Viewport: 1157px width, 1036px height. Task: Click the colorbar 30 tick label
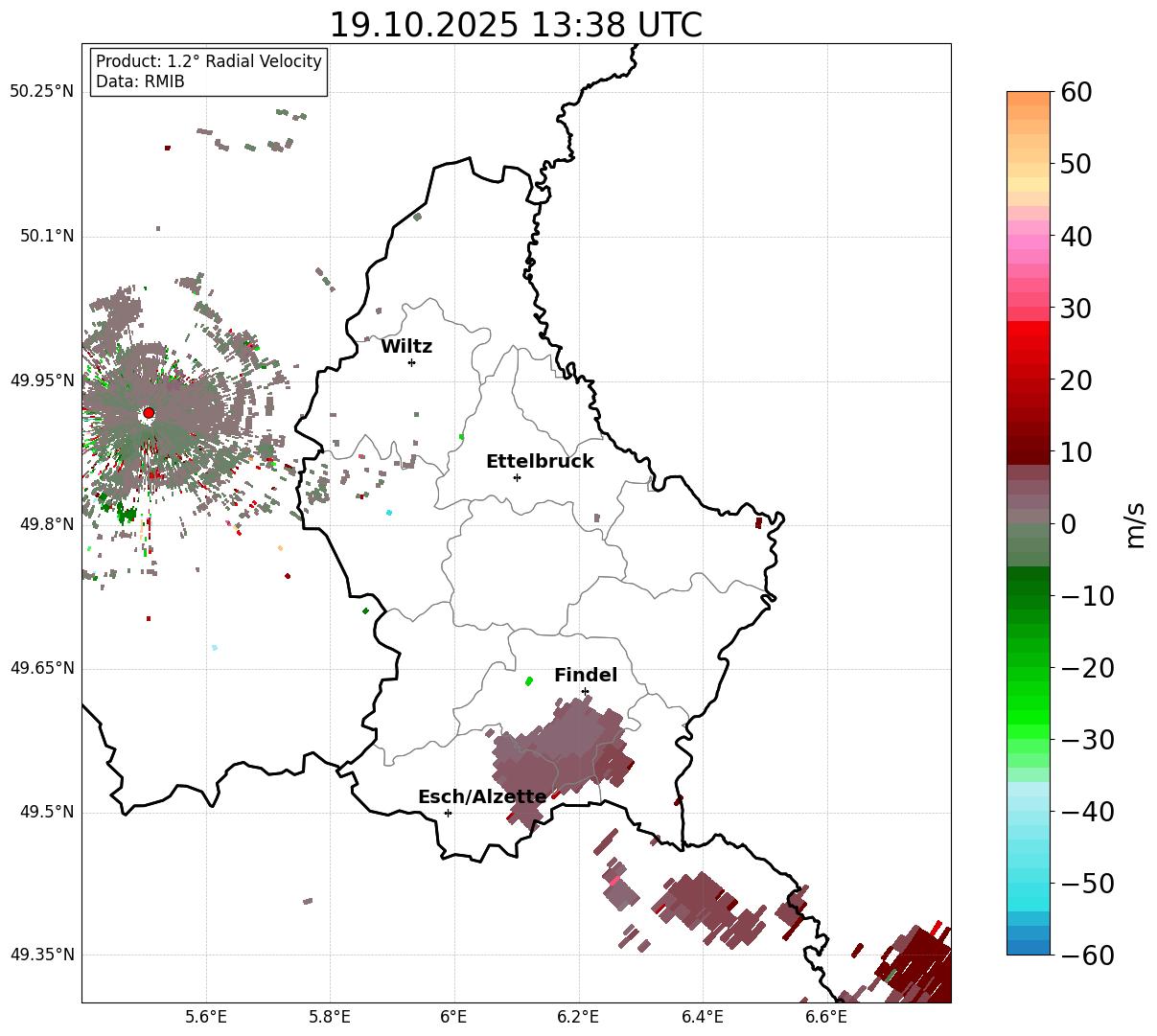[x=1076, y=309]
